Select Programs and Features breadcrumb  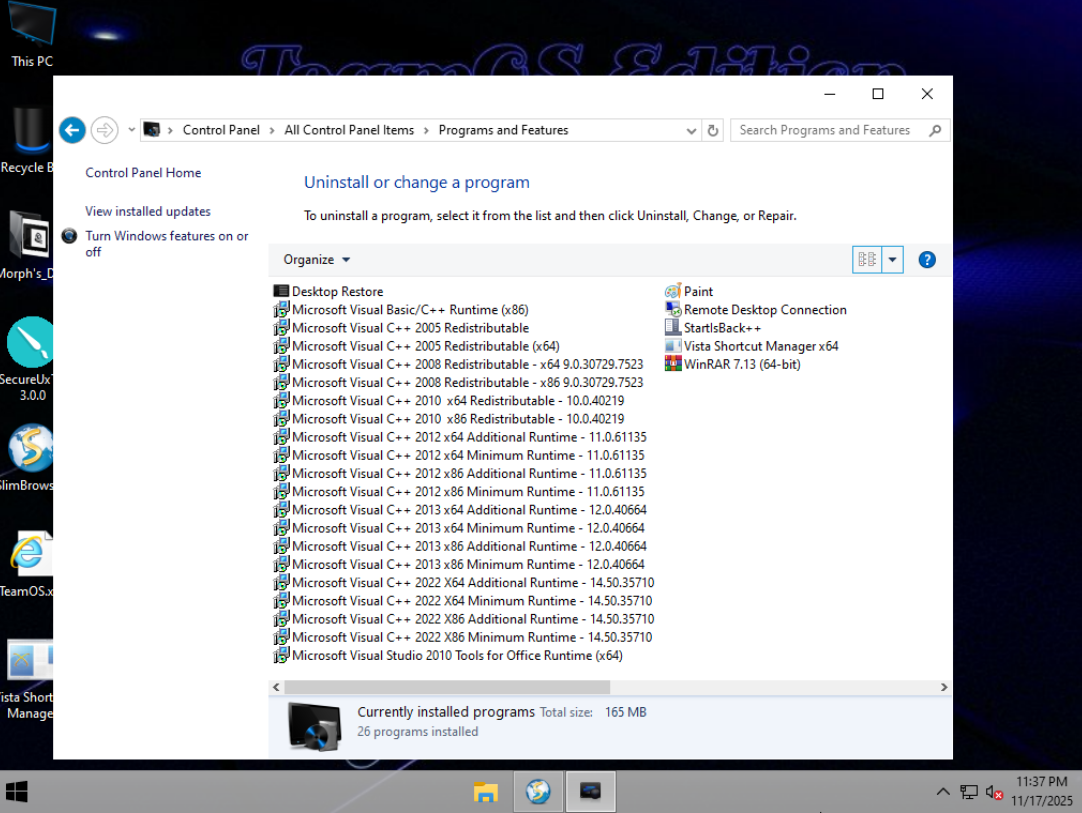tap(503, 130)
